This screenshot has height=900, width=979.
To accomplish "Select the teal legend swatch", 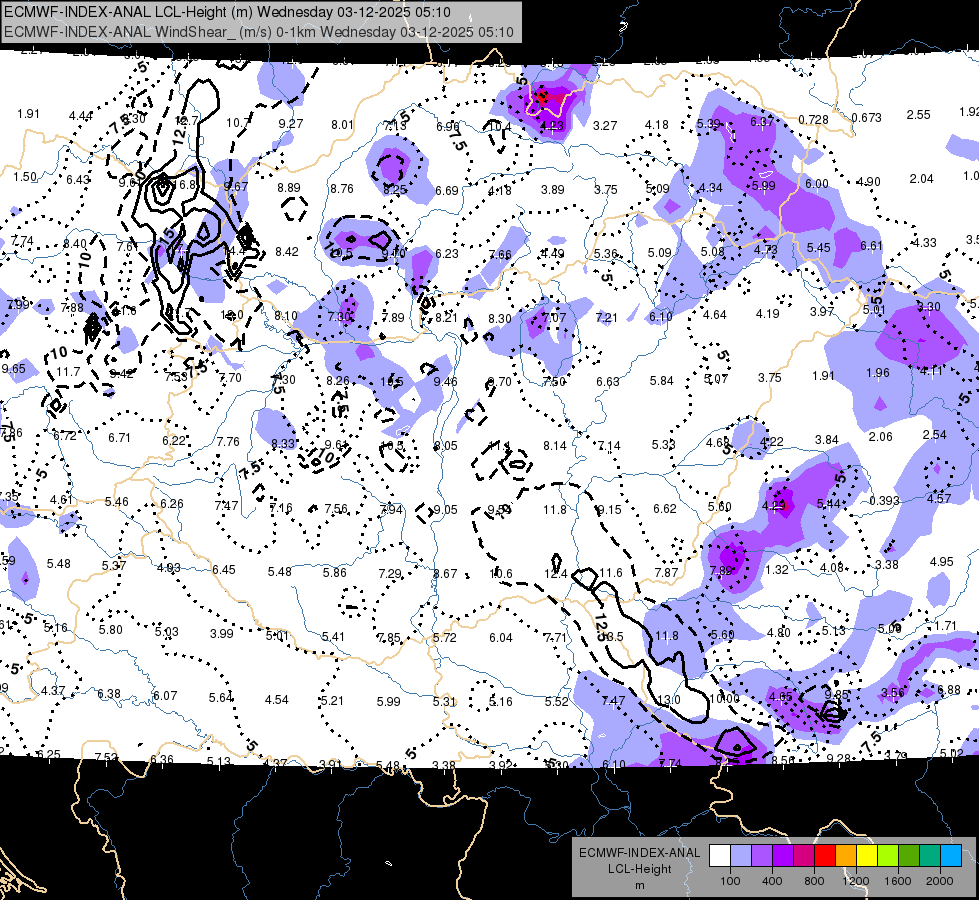I will 930,856.
